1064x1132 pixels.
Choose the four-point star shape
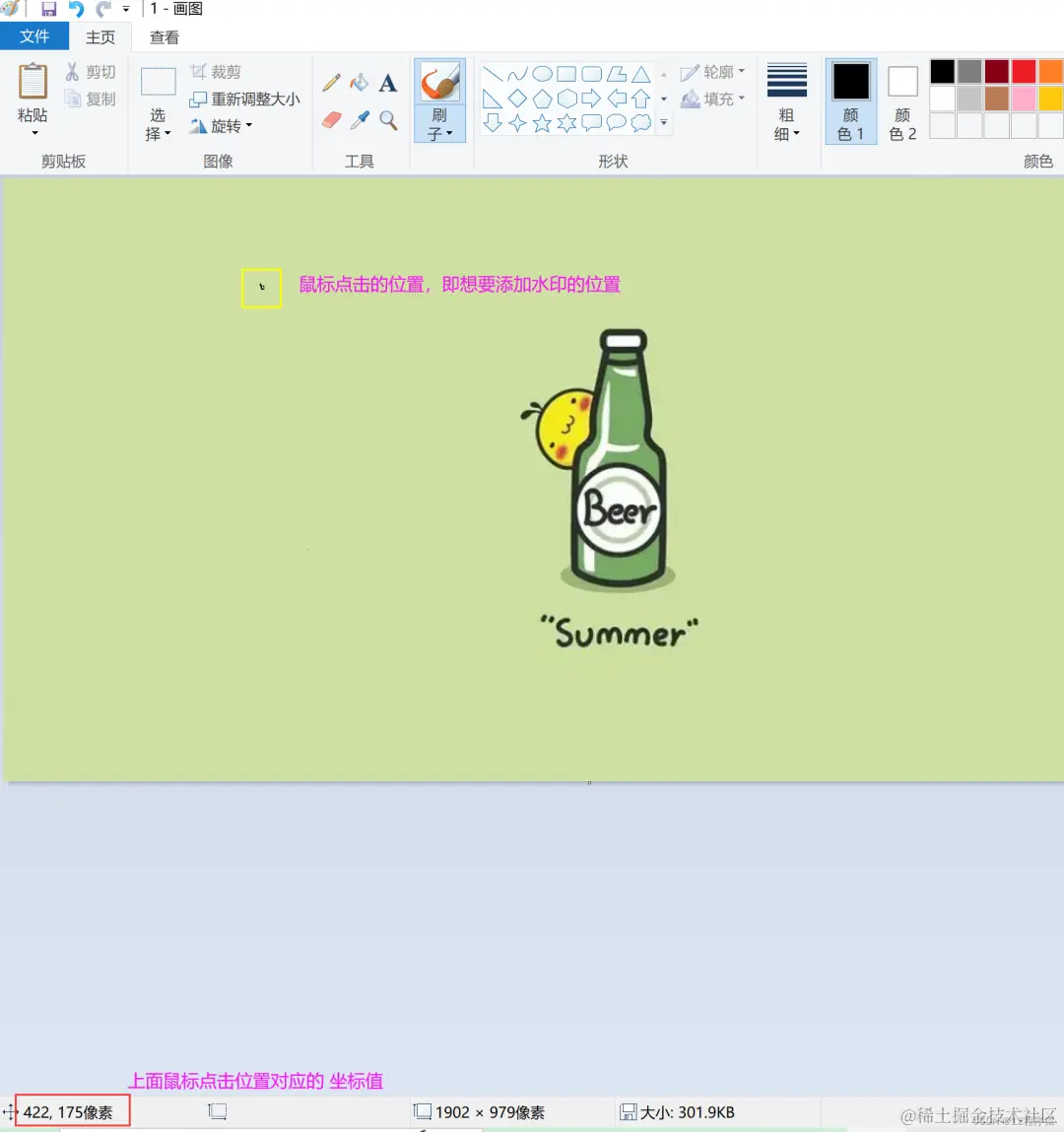coord(517,123)
